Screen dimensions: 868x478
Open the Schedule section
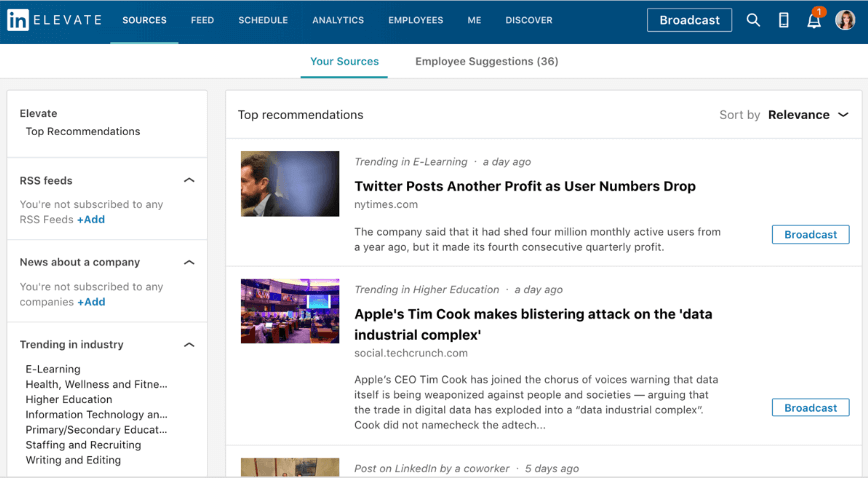[263, 20]
